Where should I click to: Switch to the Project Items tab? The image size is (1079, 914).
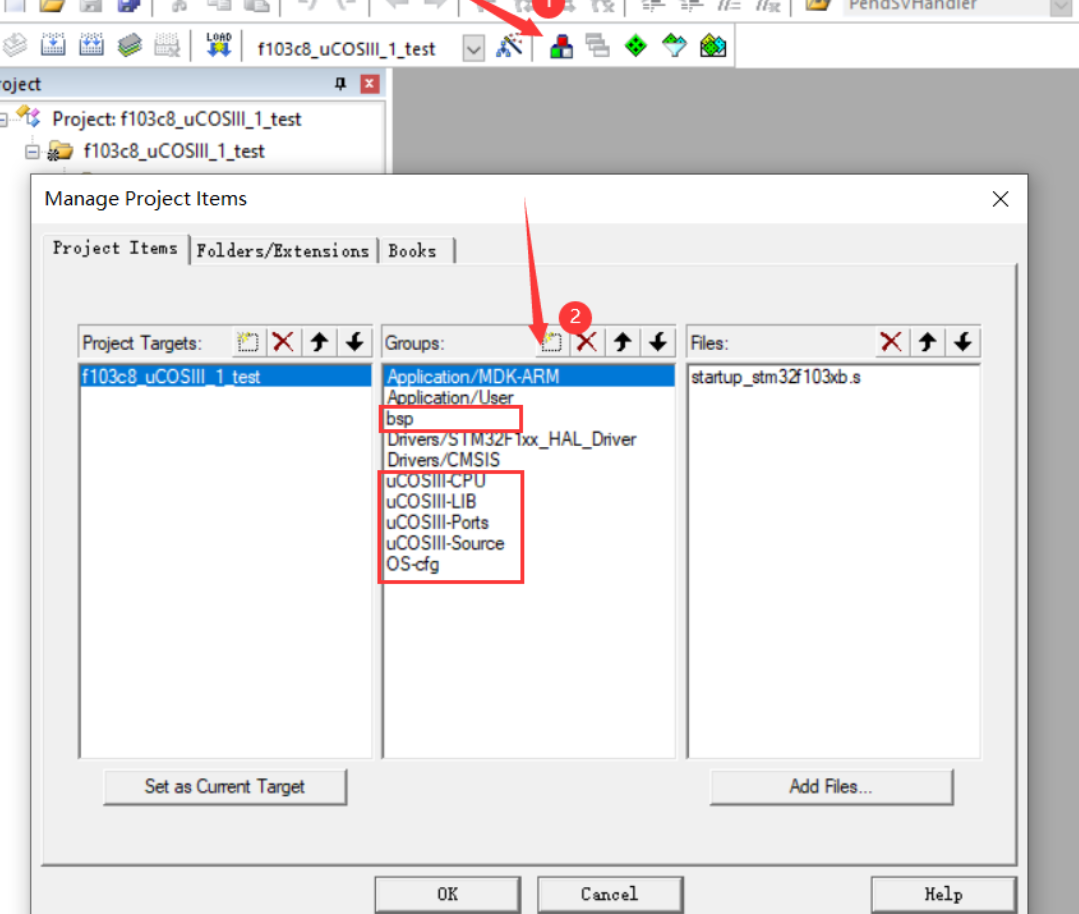[x=115, y=248]
